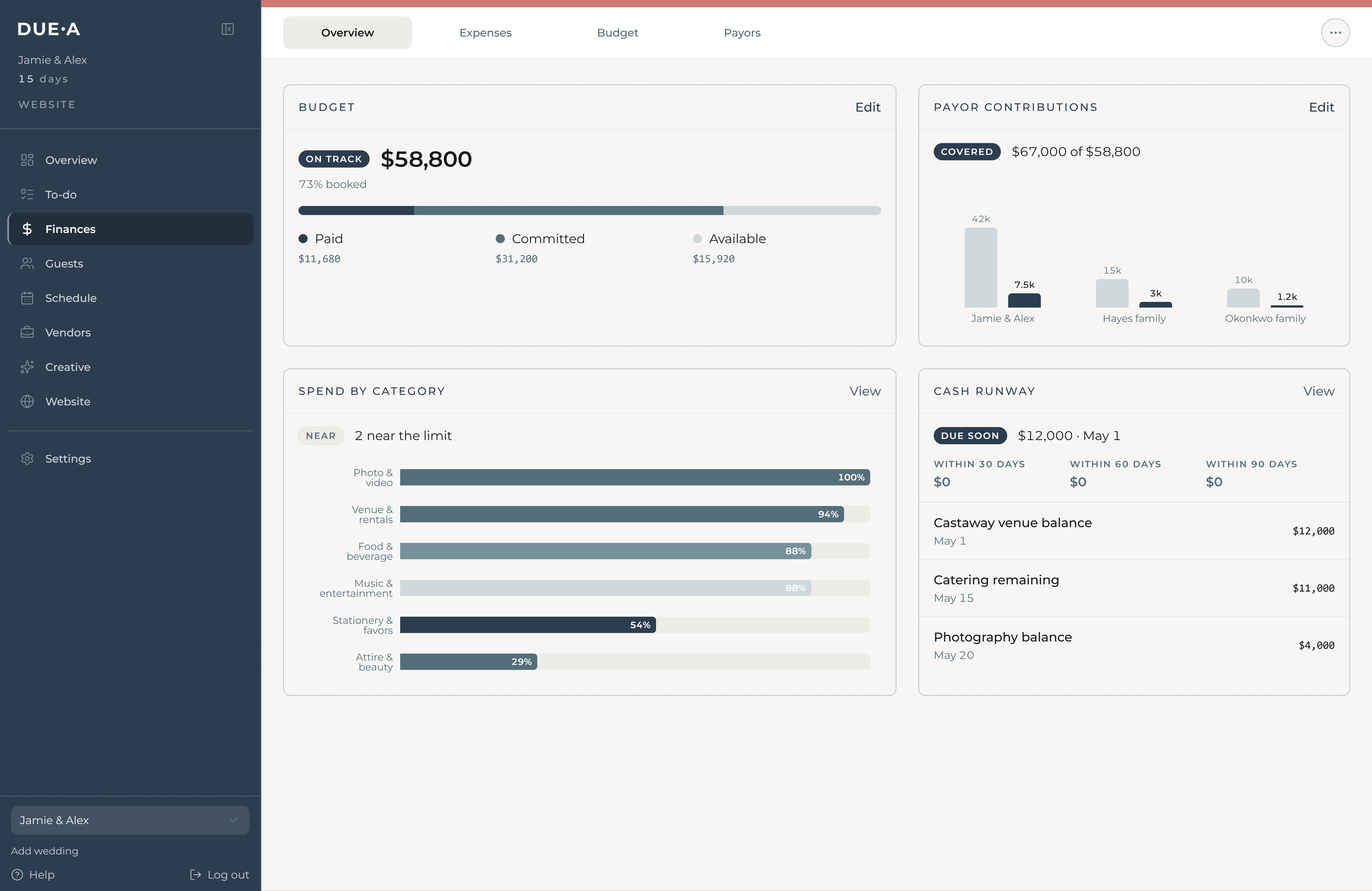This screenshot has height=891, width=1372.
Task: Click the WITHIN 60 DAYS amount
Action: click(1078, 482)
